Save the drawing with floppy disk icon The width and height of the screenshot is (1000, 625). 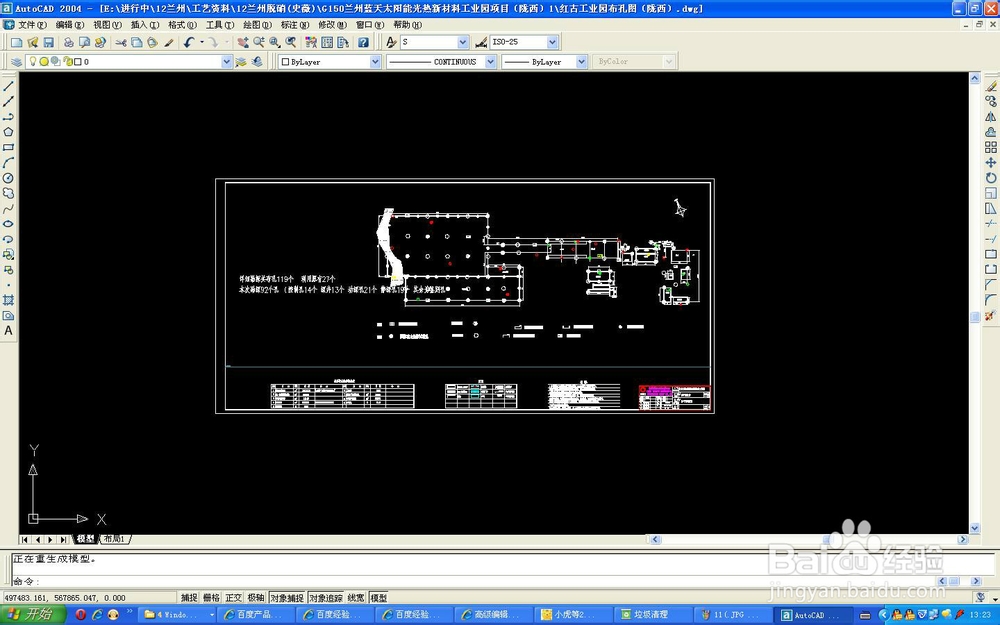[48, 42]
